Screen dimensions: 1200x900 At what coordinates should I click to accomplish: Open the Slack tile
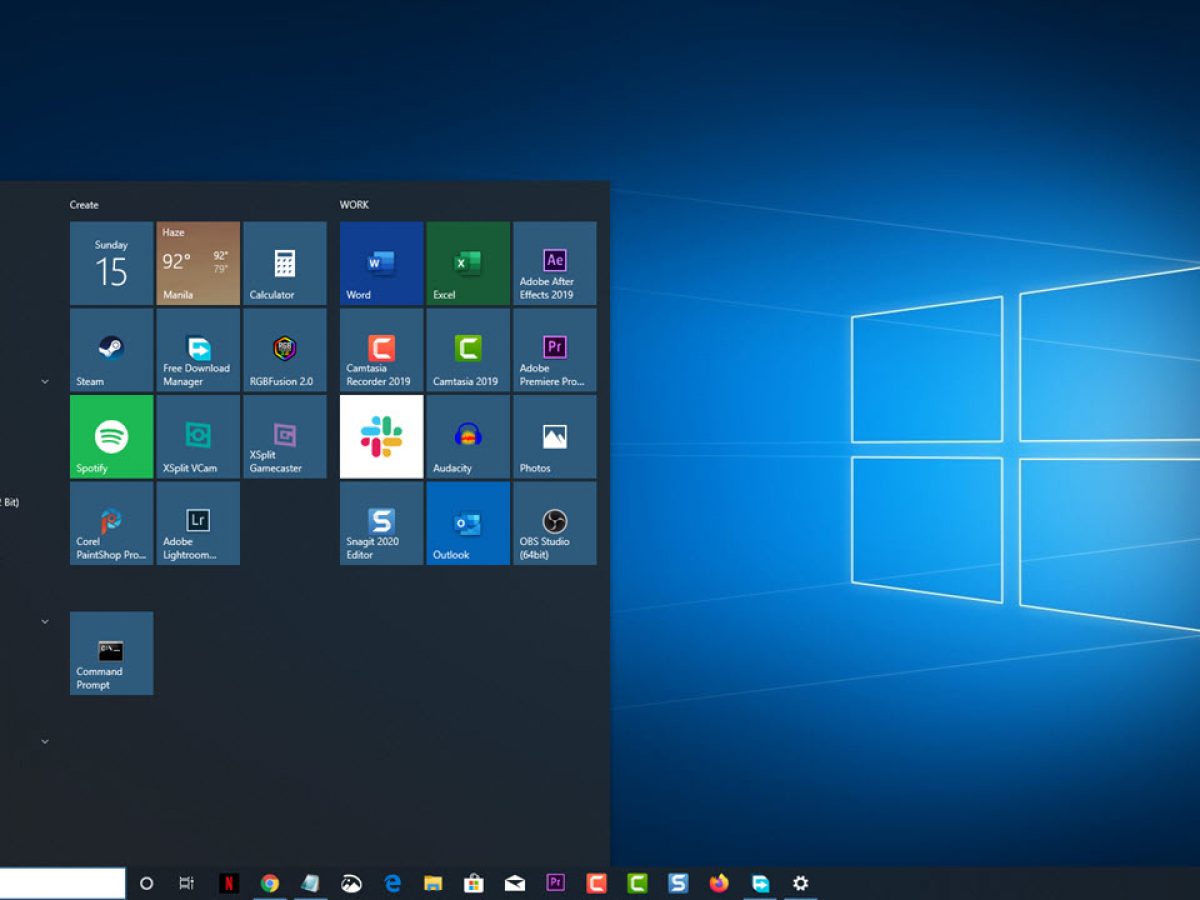[381, 437]
